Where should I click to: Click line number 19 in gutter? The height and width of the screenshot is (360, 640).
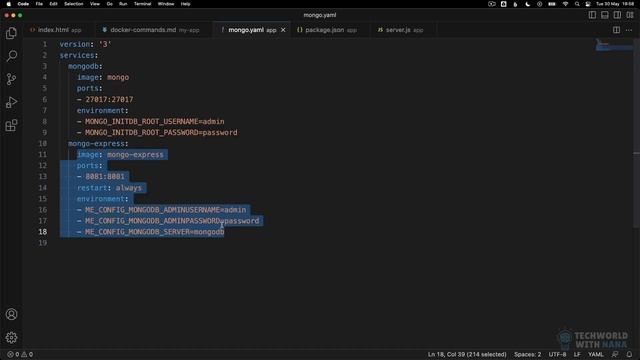click(x=43, y=243)
